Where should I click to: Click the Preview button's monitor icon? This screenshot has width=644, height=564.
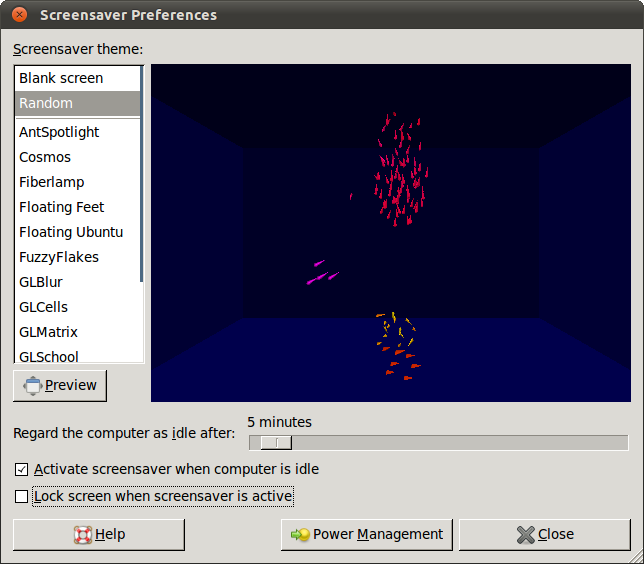(x=32, y=386)
